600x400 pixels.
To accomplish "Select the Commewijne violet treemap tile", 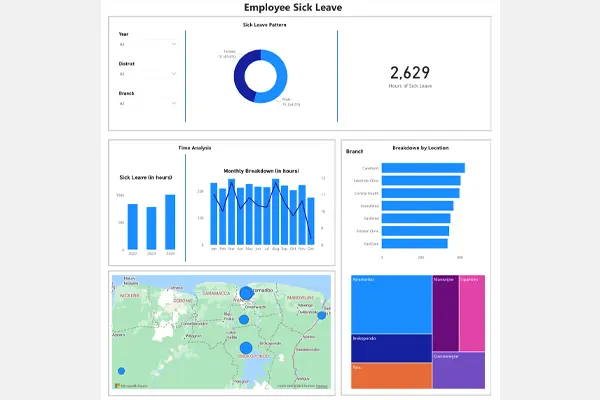I will coord(459,371).
